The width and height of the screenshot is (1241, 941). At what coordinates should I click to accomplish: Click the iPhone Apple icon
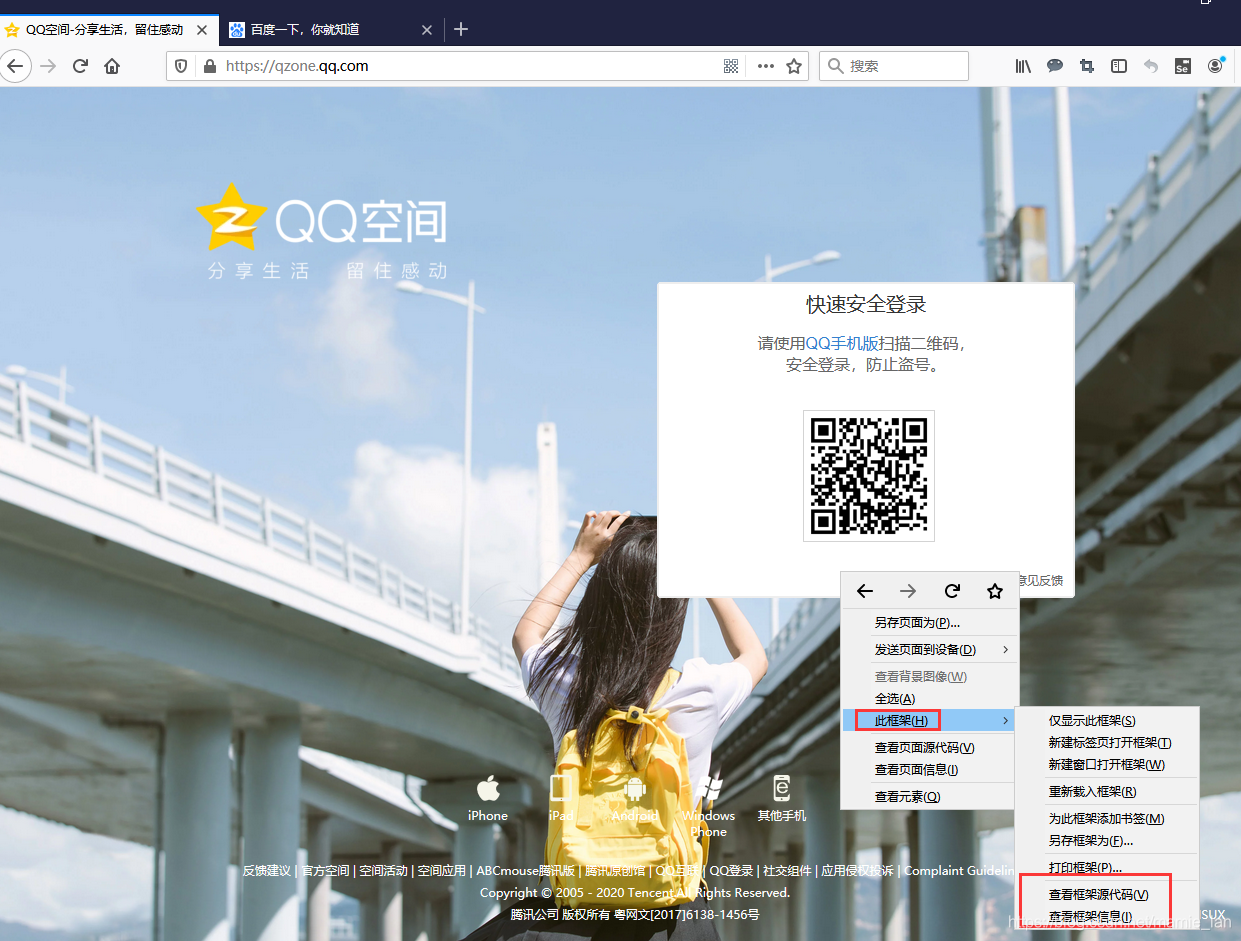[488, 788]
